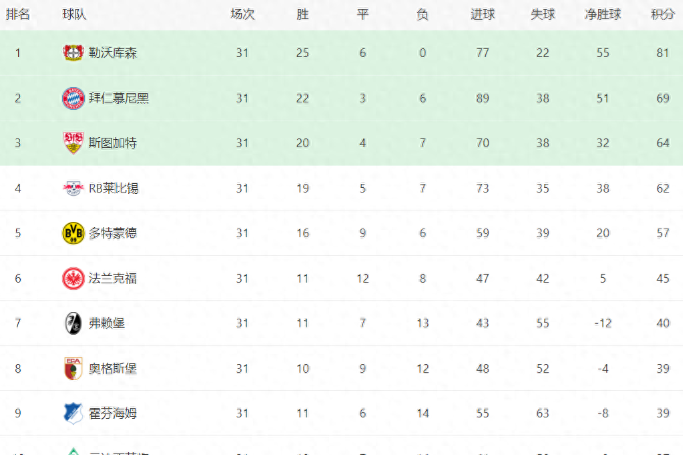Click the 场次 column header

(x=242, y=14)
